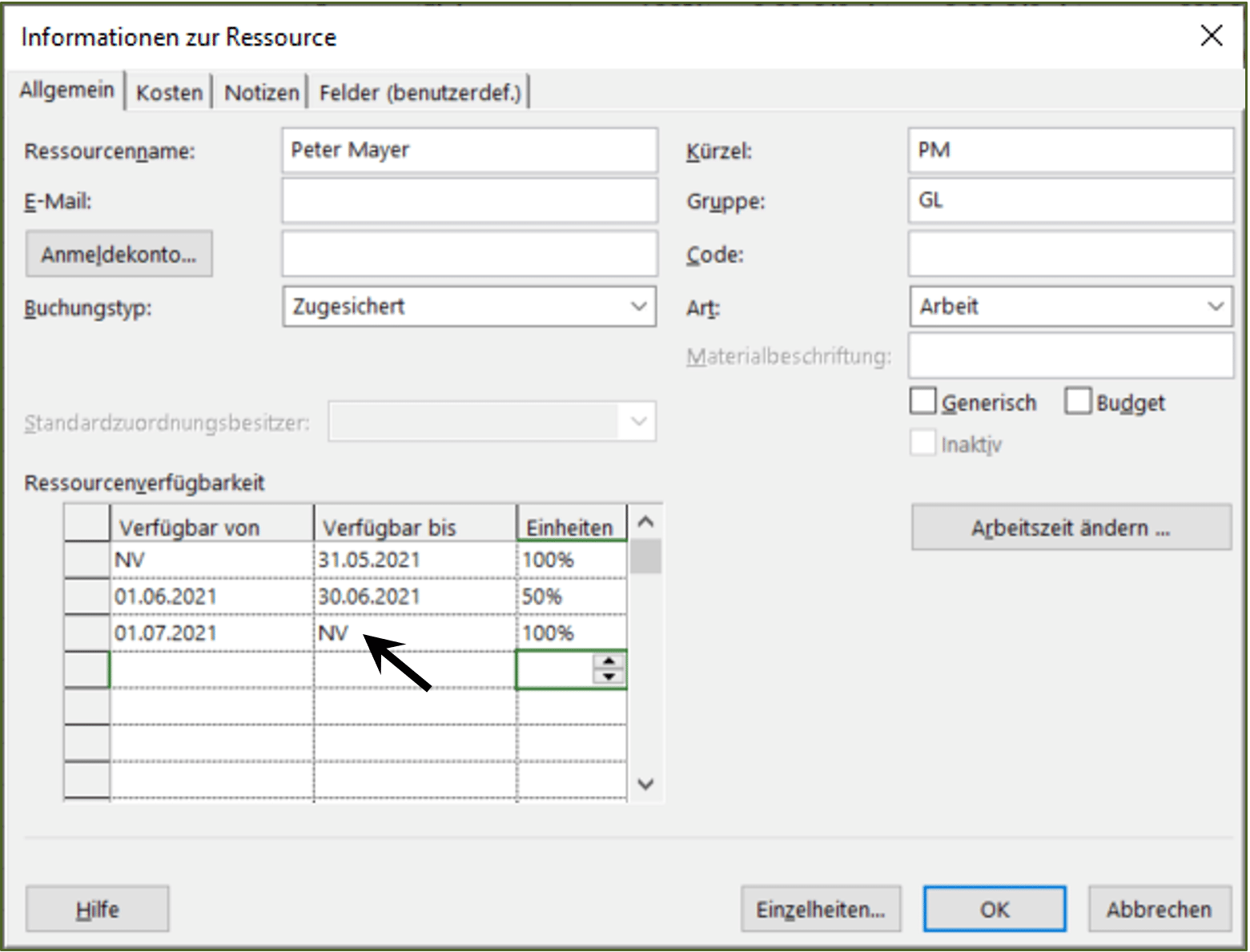Select the 50% units cell
1250x952 pixels.
point(572,597)
